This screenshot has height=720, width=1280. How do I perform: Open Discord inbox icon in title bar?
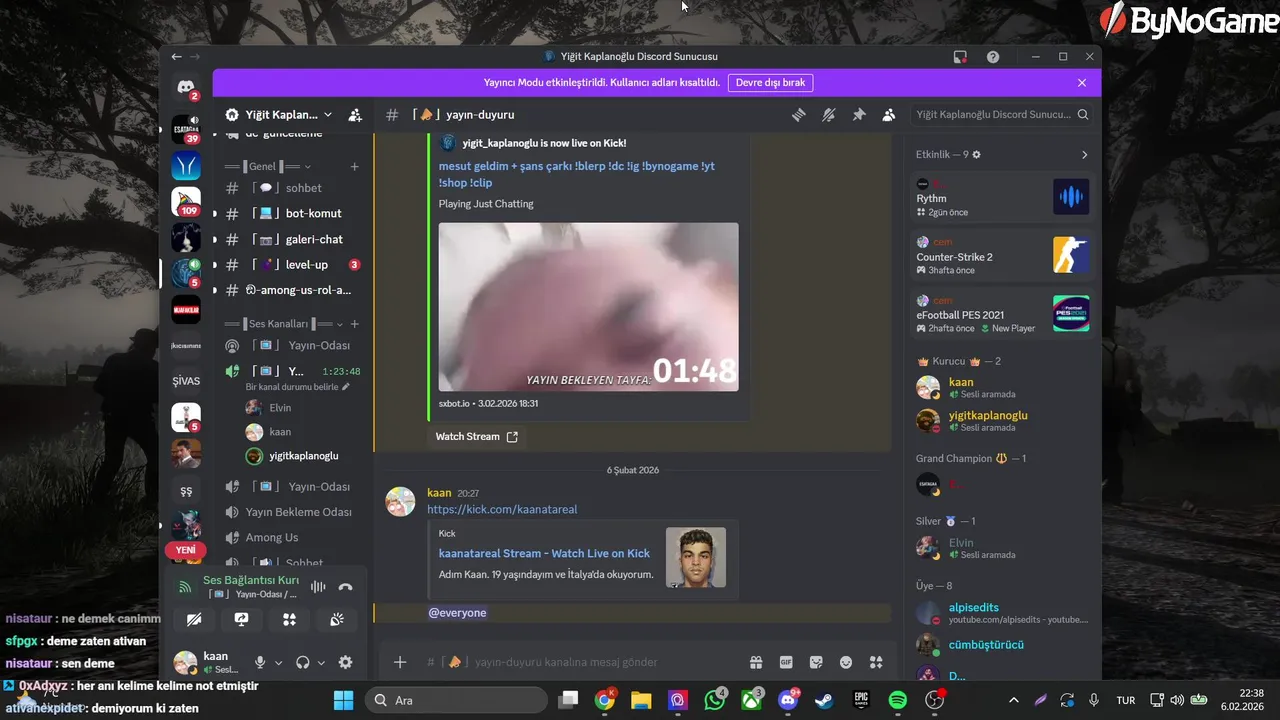960,57
